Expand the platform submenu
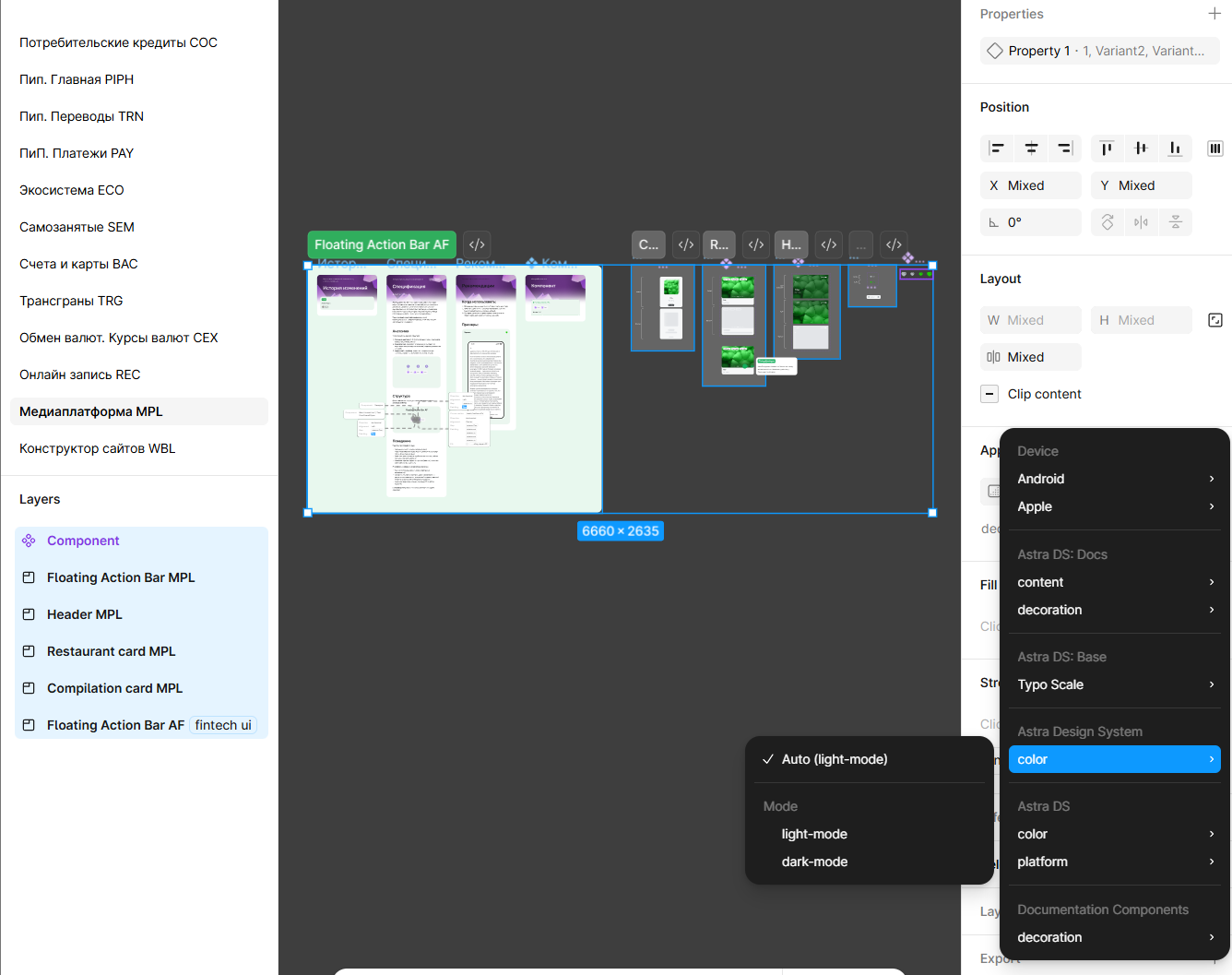 click(1115, 862)
